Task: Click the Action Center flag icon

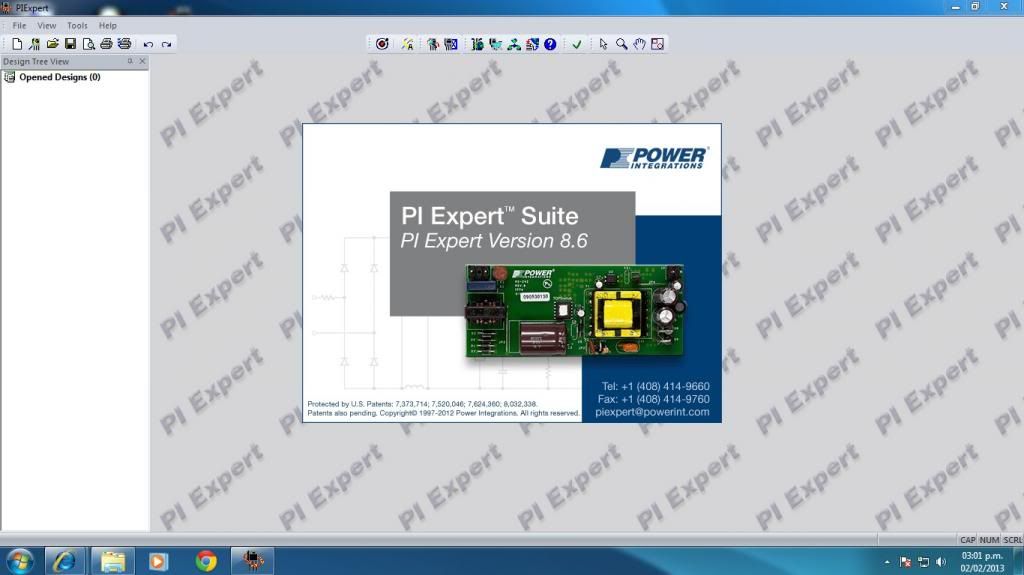Action: (905, 562)
